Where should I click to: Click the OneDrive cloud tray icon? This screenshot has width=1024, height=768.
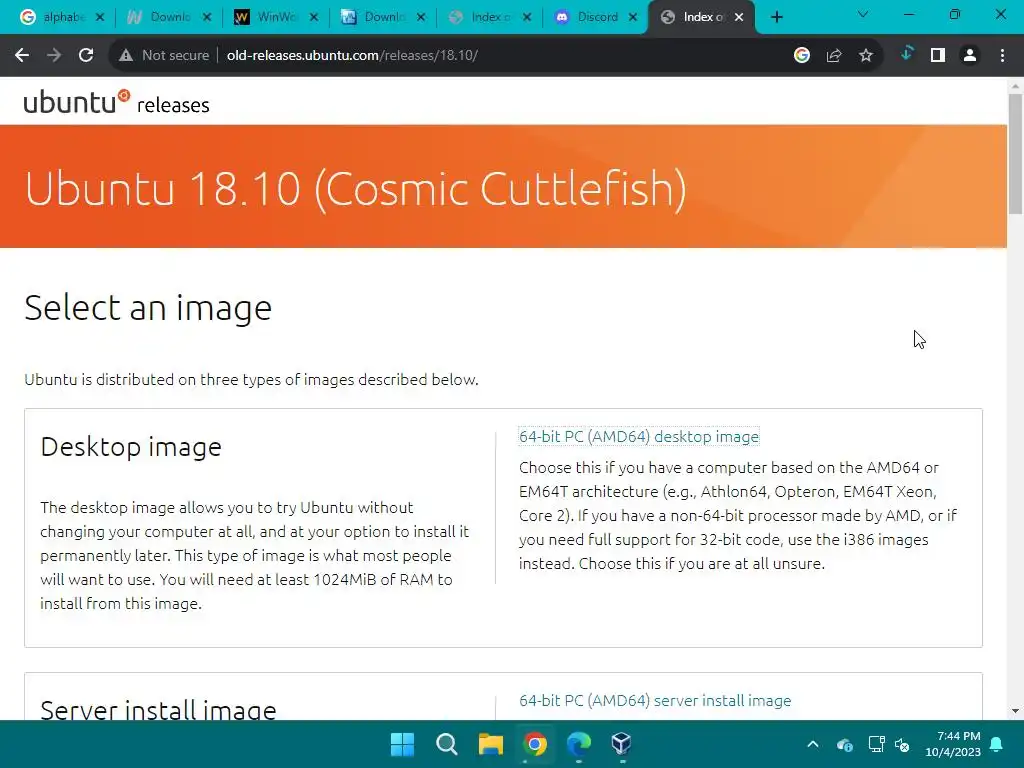tap(844, 744)
